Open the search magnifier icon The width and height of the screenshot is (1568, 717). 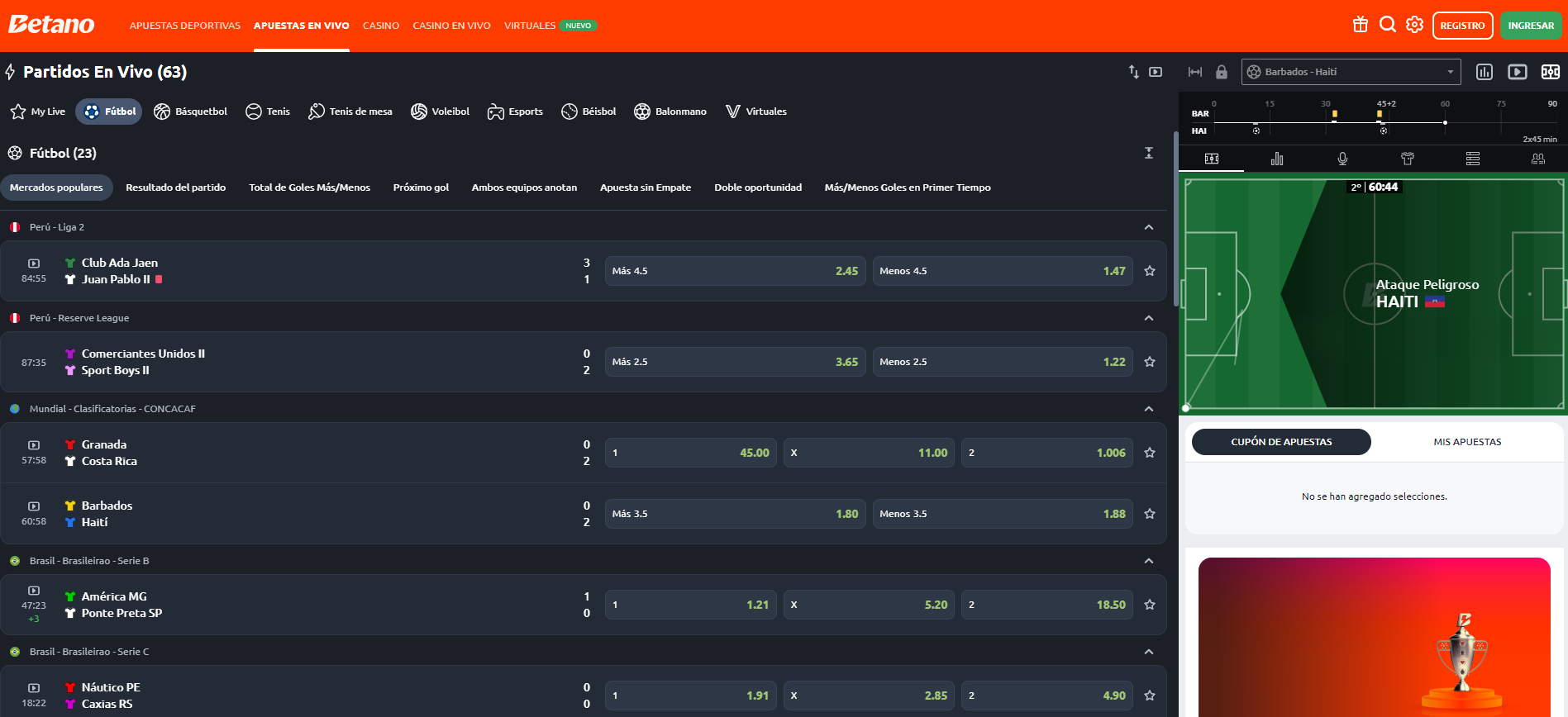point(1388,25)
